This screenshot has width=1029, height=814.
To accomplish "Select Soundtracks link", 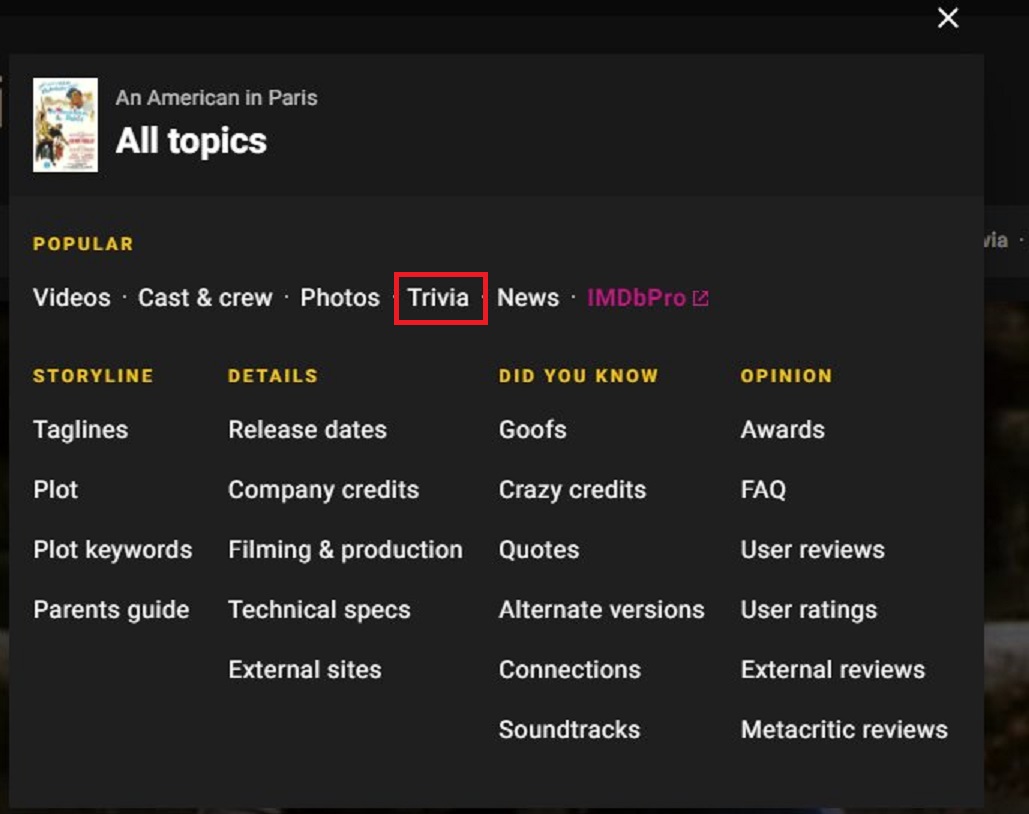I will pos(569,730).
